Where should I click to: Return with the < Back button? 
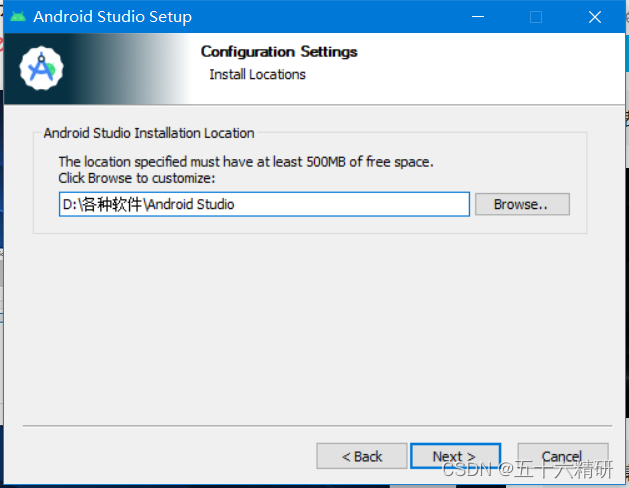[361, 456]
